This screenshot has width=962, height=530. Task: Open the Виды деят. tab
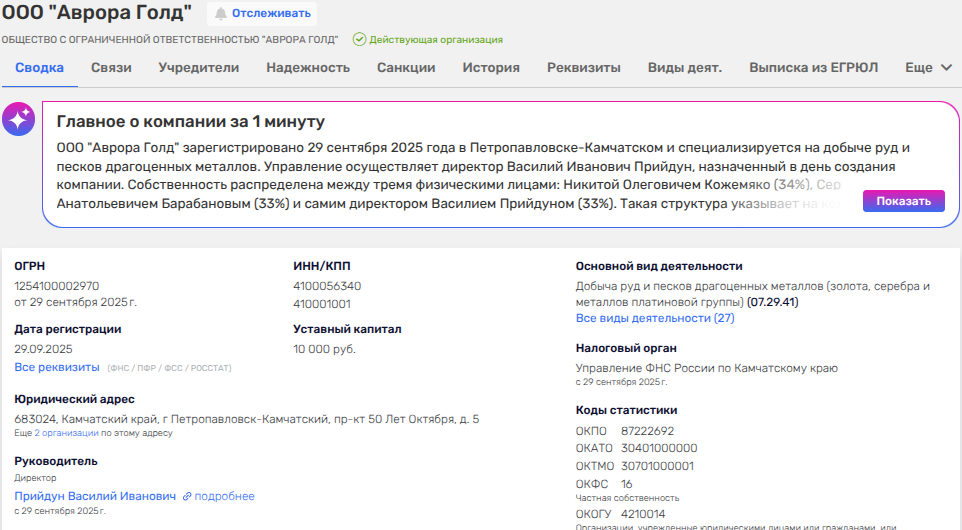685,68
